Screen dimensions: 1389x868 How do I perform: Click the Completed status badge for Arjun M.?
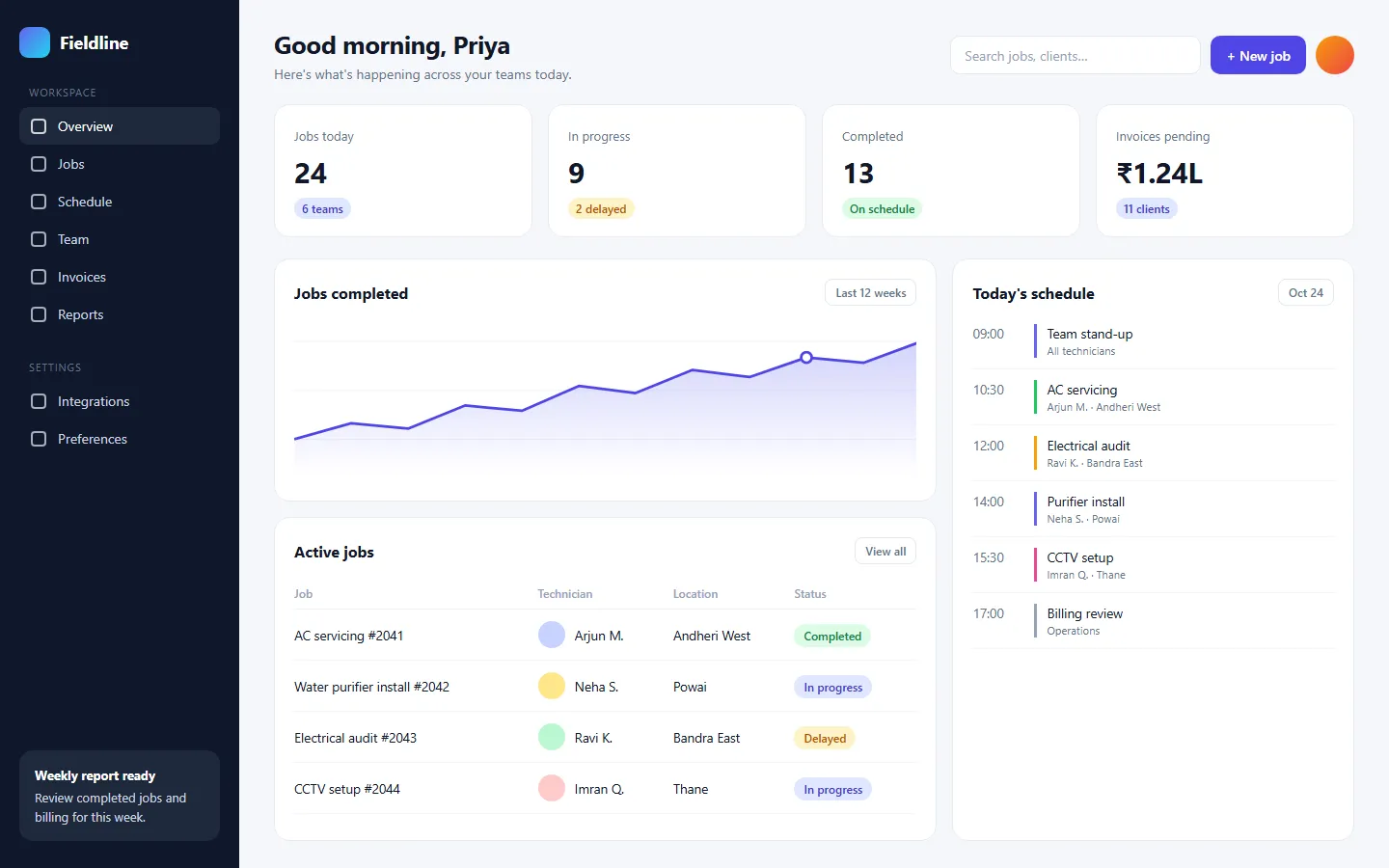[x=832, y=637]
